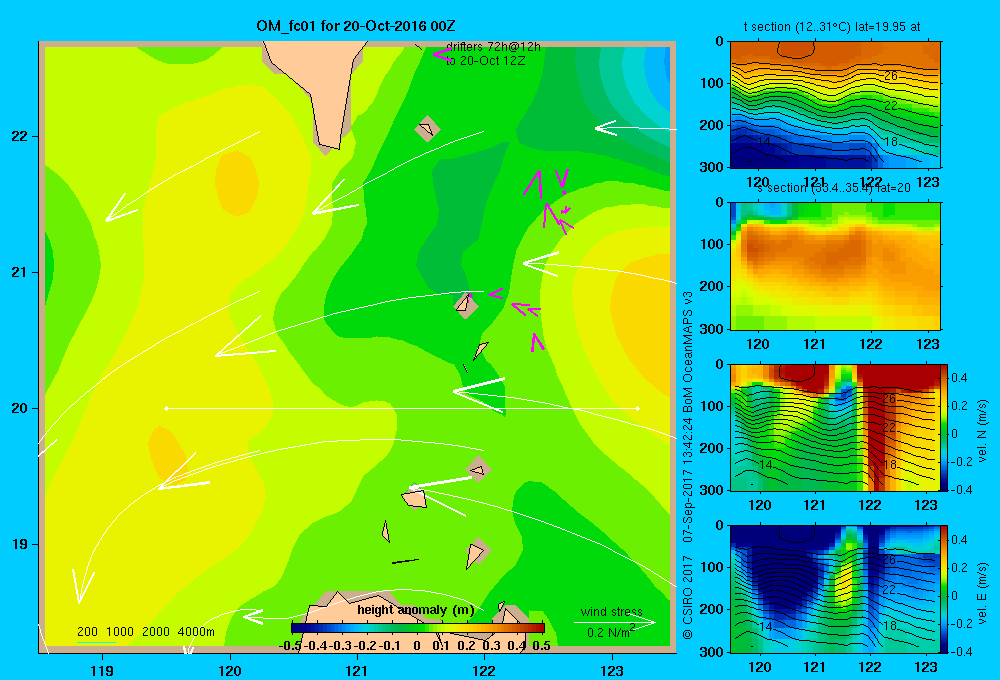Click latitude label 19 on main map axis
Screen dimensions: 1000x680
click(20, 544)
